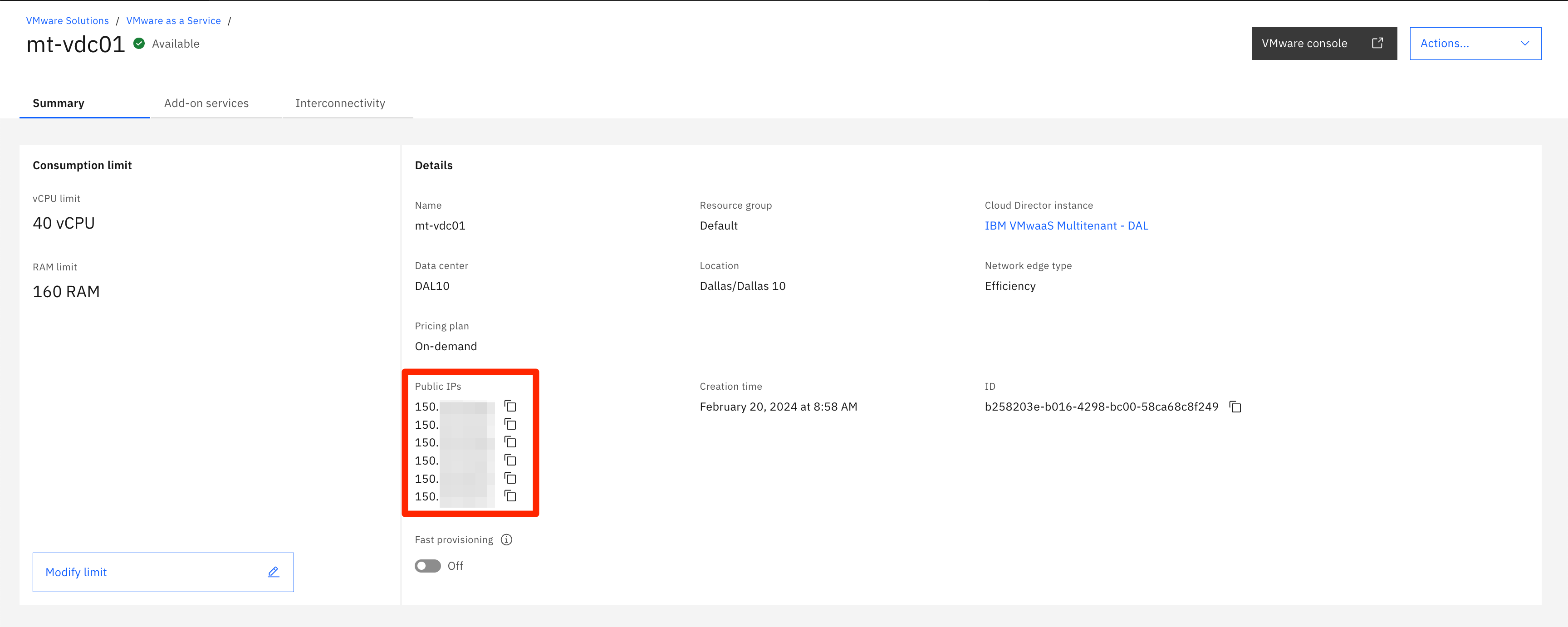
Task: Click the pencil icon on Modify limit
Action: 273,572
